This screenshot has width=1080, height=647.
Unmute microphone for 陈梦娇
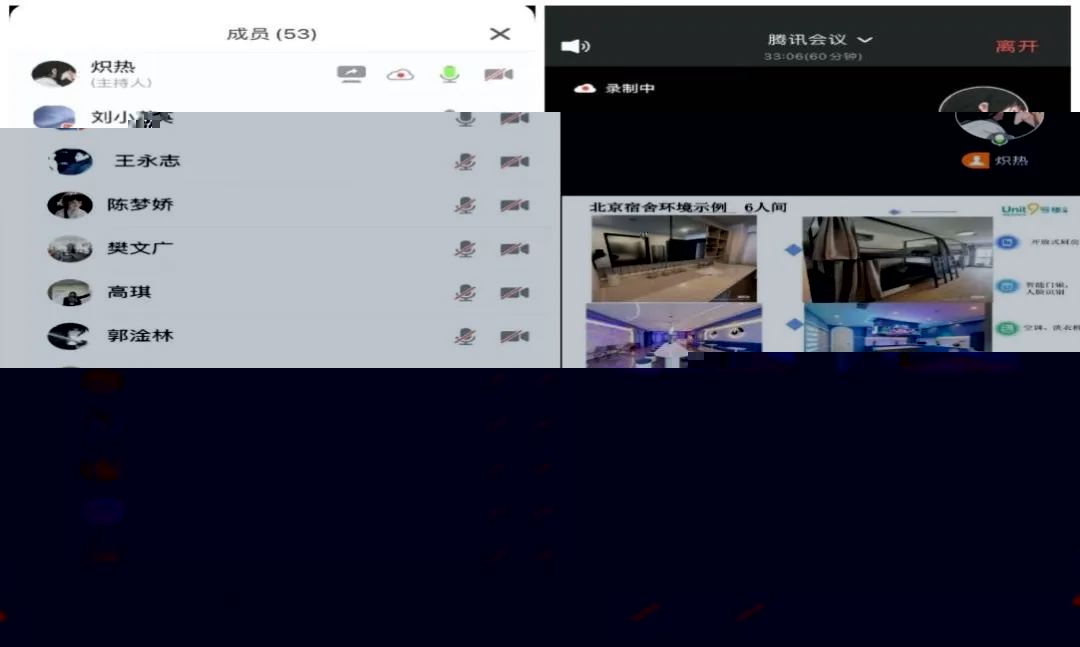[465, 205]
